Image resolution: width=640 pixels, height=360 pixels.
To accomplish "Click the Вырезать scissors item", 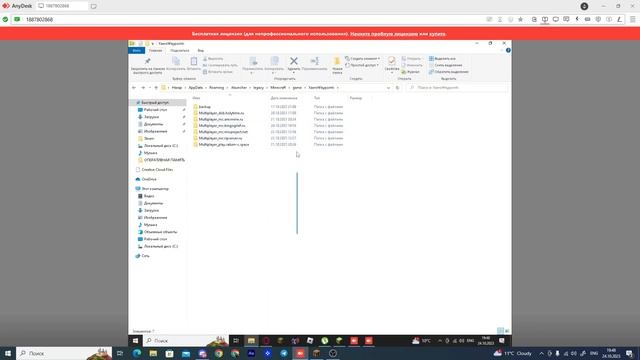I will point(213,59).
